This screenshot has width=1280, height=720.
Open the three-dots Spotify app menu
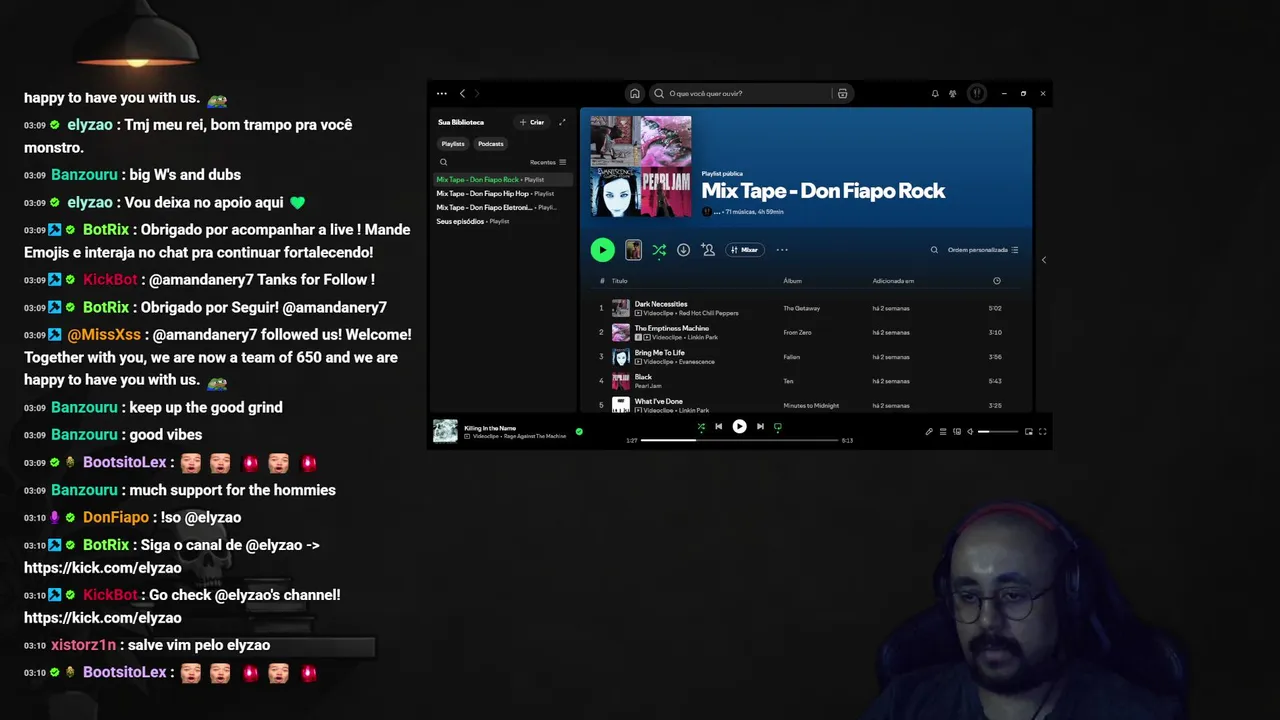tap(442, 93)
